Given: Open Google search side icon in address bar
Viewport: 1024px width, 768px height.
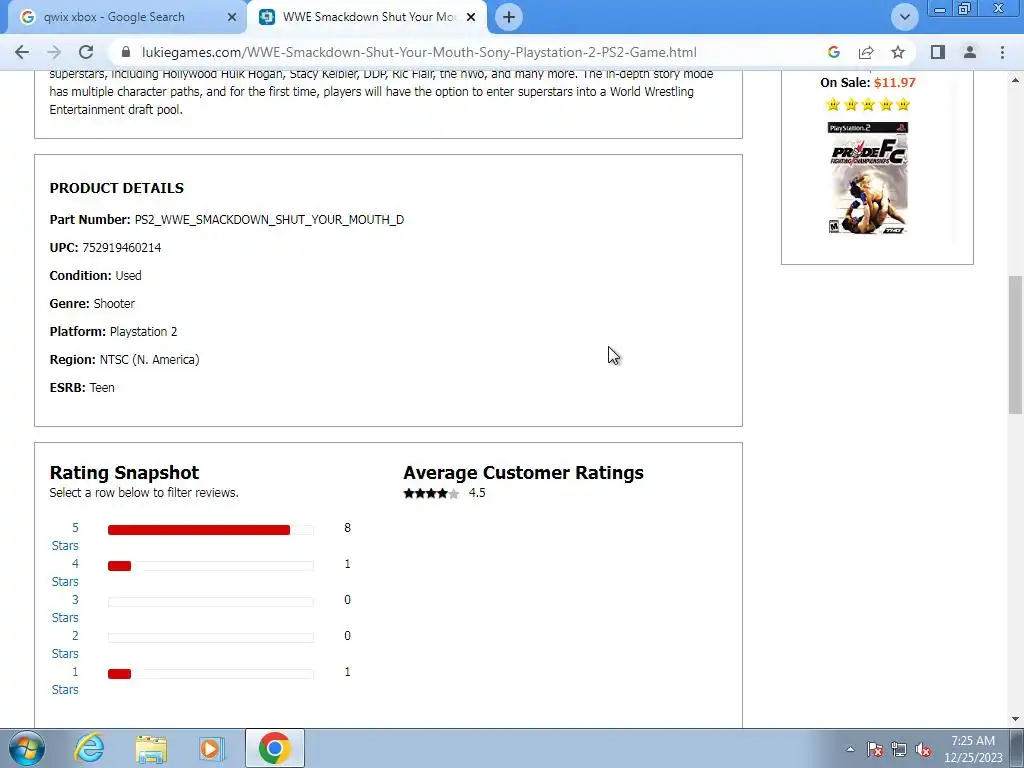Looking at the screenshot, I should tap(833, 52).
